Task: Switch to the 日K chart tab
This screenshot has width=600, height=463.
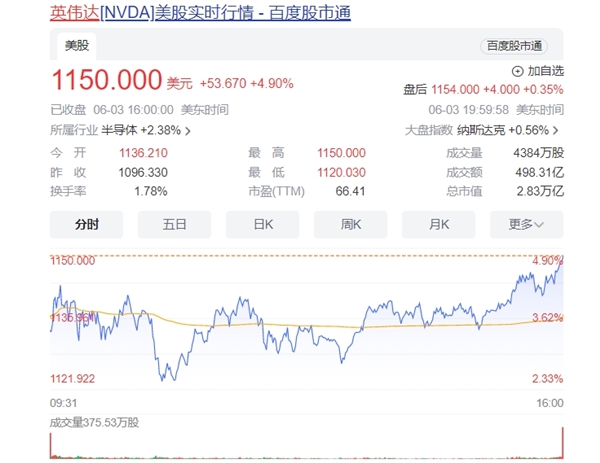Action: click(x=262, y=224)
